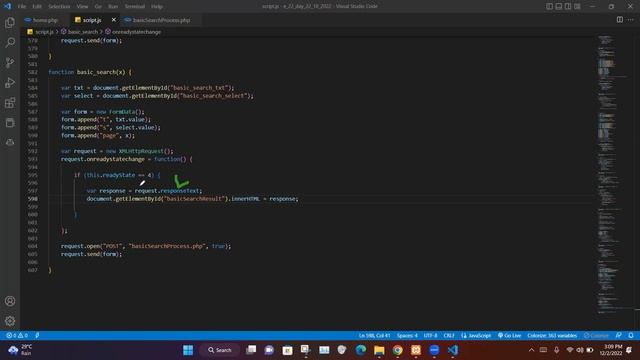The image size is (640, 360).
Task: Open the Go menu
Action: coord(98,7)
